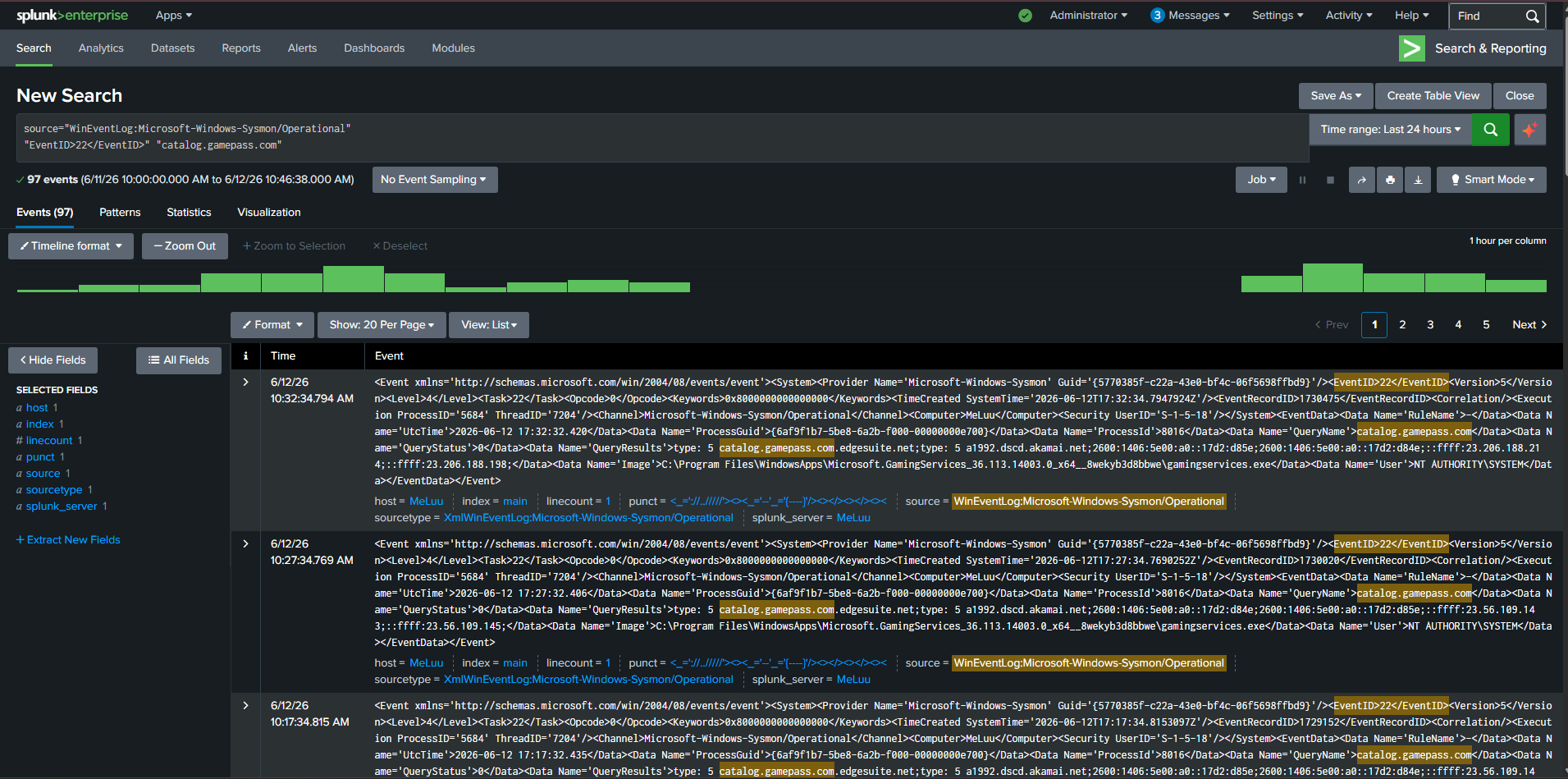Switch to the Visualization tab
This screenshot has width=1568, height=779.
click(x=269, y=213)
